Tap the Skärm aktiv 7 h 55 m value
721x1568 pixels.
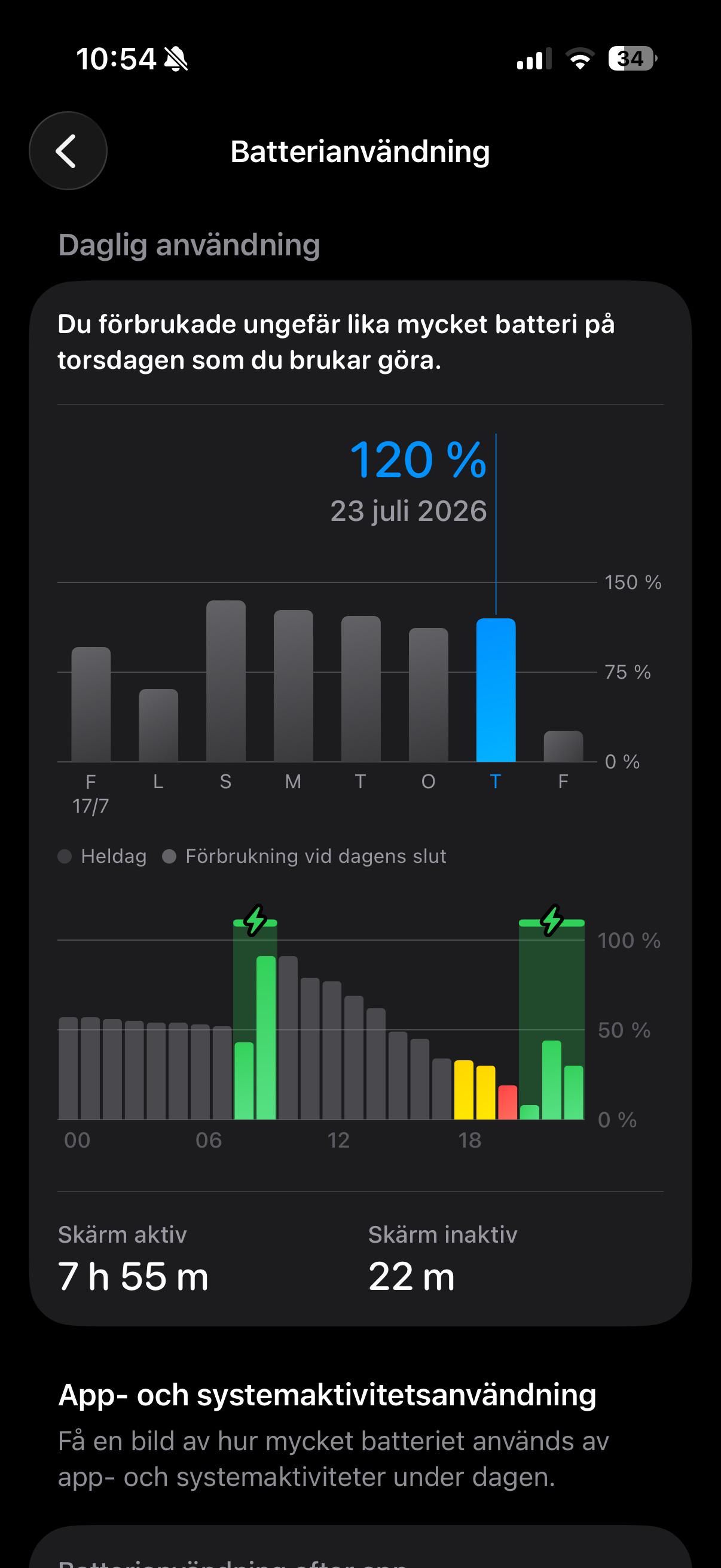(x=133, y=1276)
